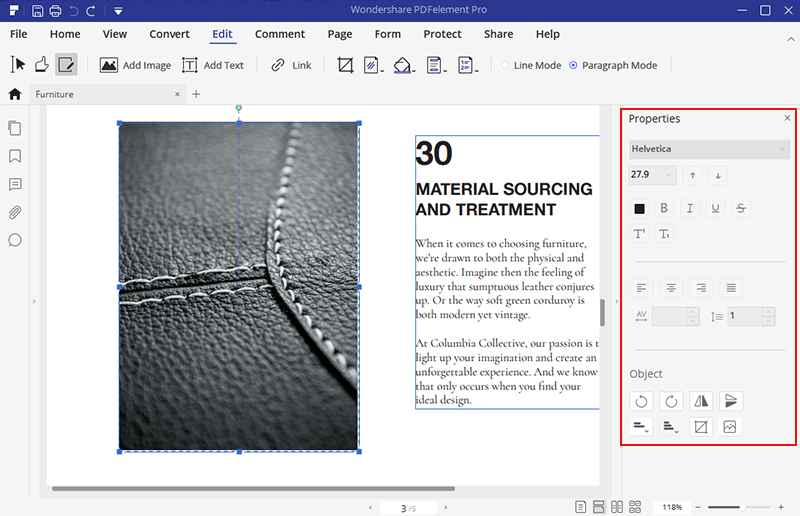The image size is (800, 516).
Task: Expand the Helvetica font dropdown
Action: 782,149
